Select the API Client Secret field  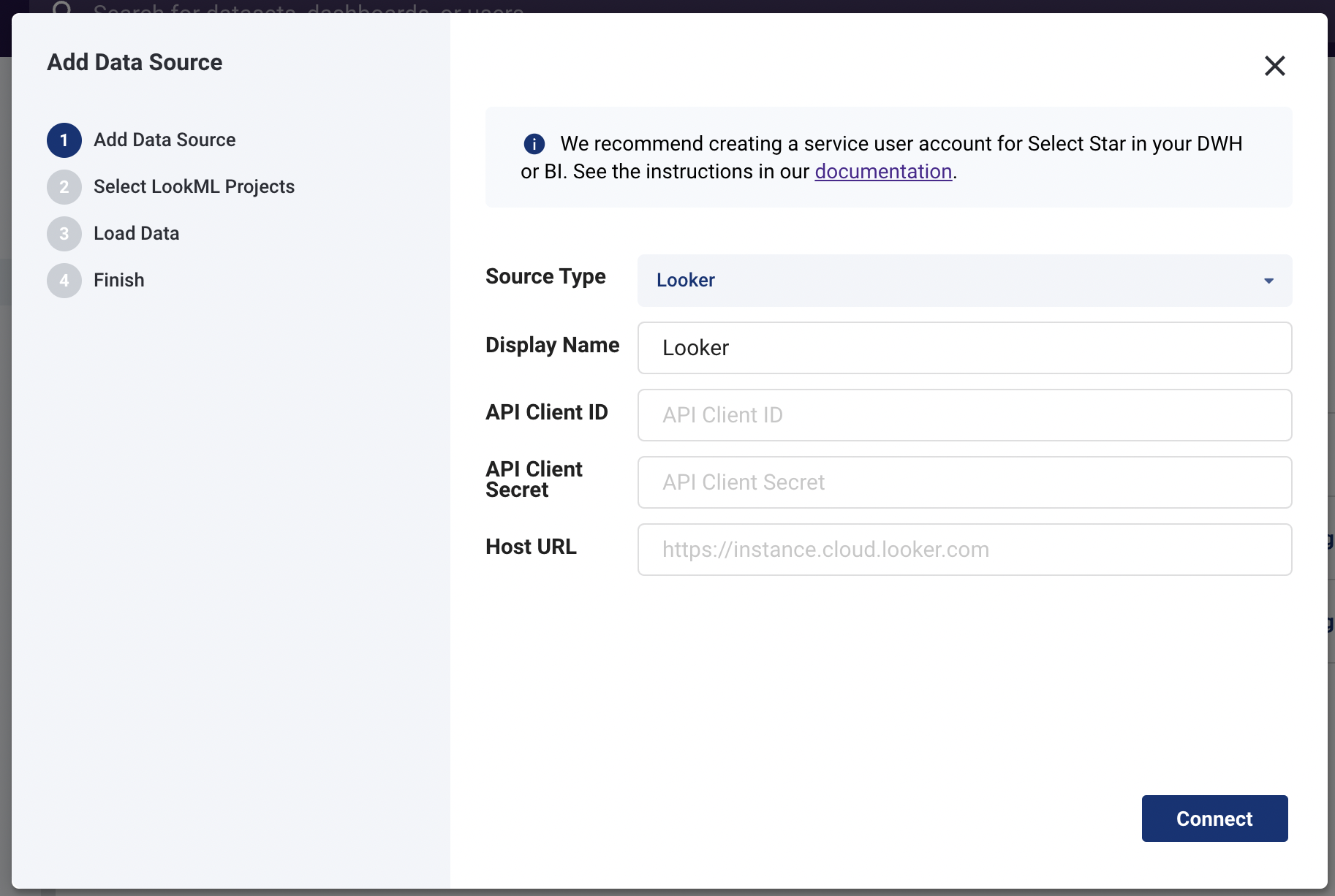[964, 482]
